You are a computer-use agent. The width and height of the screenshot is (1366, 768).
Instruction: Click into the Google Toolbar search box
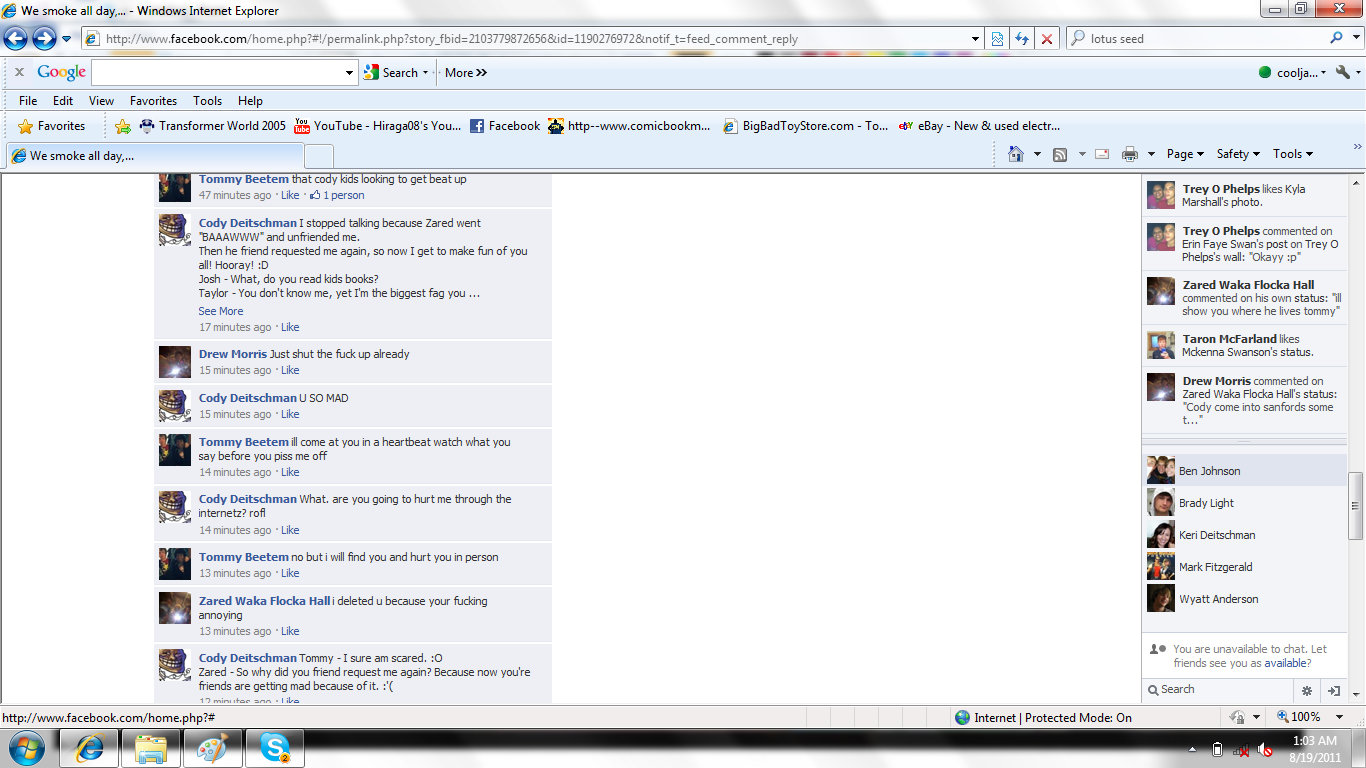218,72
